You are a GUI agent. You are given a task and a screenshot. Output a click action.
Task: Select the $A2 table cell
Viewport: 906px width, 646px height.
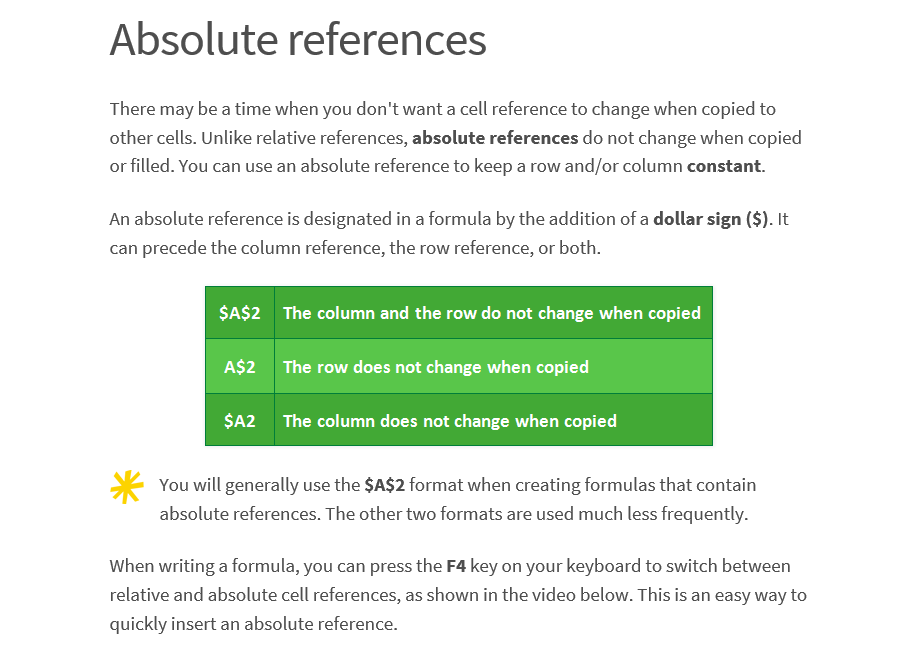click(x=240, y=420)
